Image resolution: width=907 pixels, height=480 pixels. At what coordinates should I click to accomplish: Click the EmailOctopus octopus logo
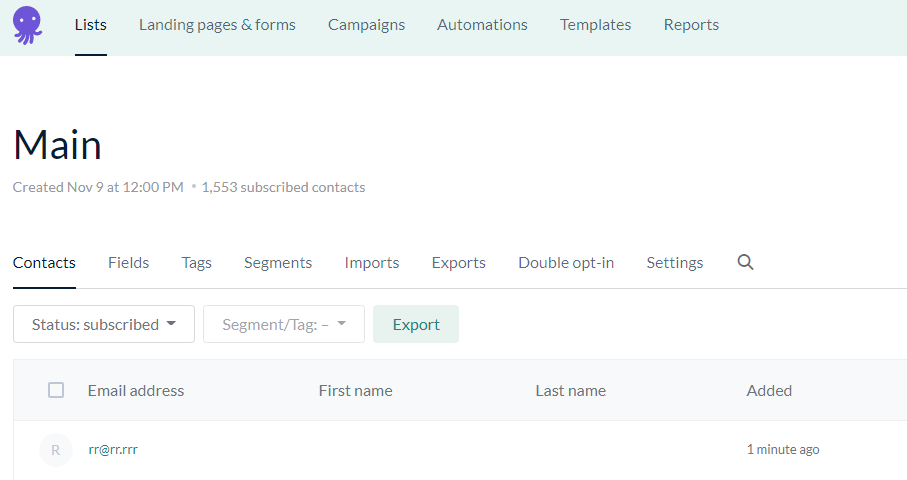click(x=27, y=25)
